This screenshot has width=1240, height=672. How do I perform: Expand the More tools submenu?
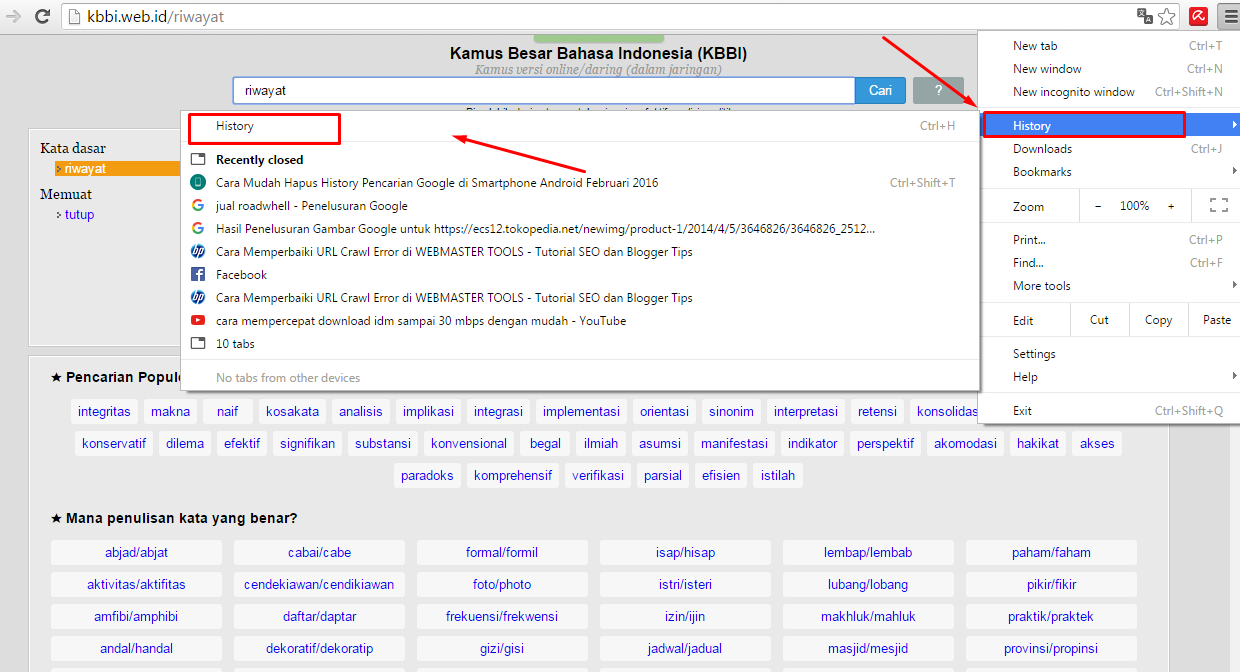(1045, 285)
